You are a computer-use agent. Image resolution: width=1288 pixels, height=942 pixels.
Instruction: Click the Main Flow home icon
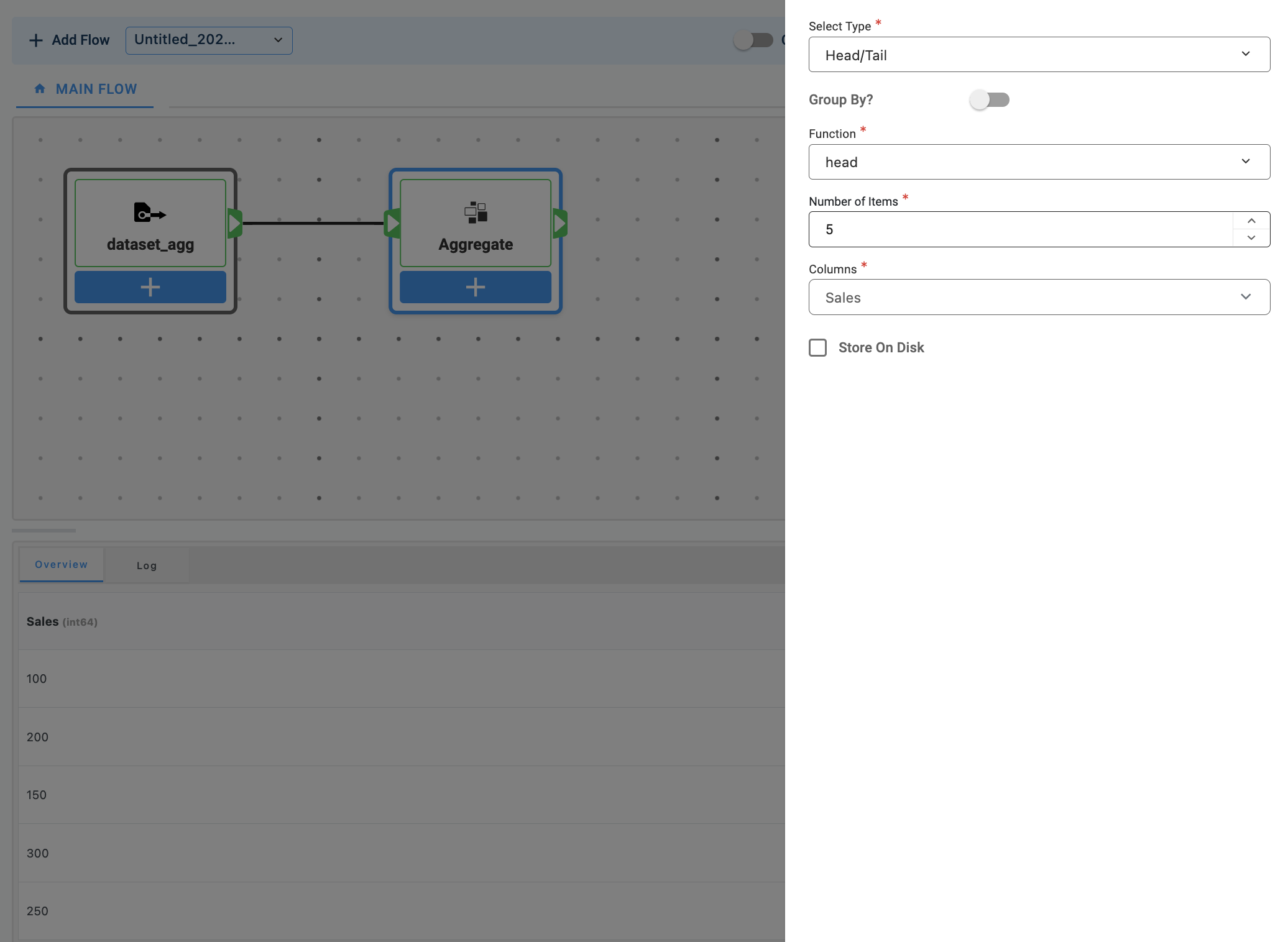point(40,89)
